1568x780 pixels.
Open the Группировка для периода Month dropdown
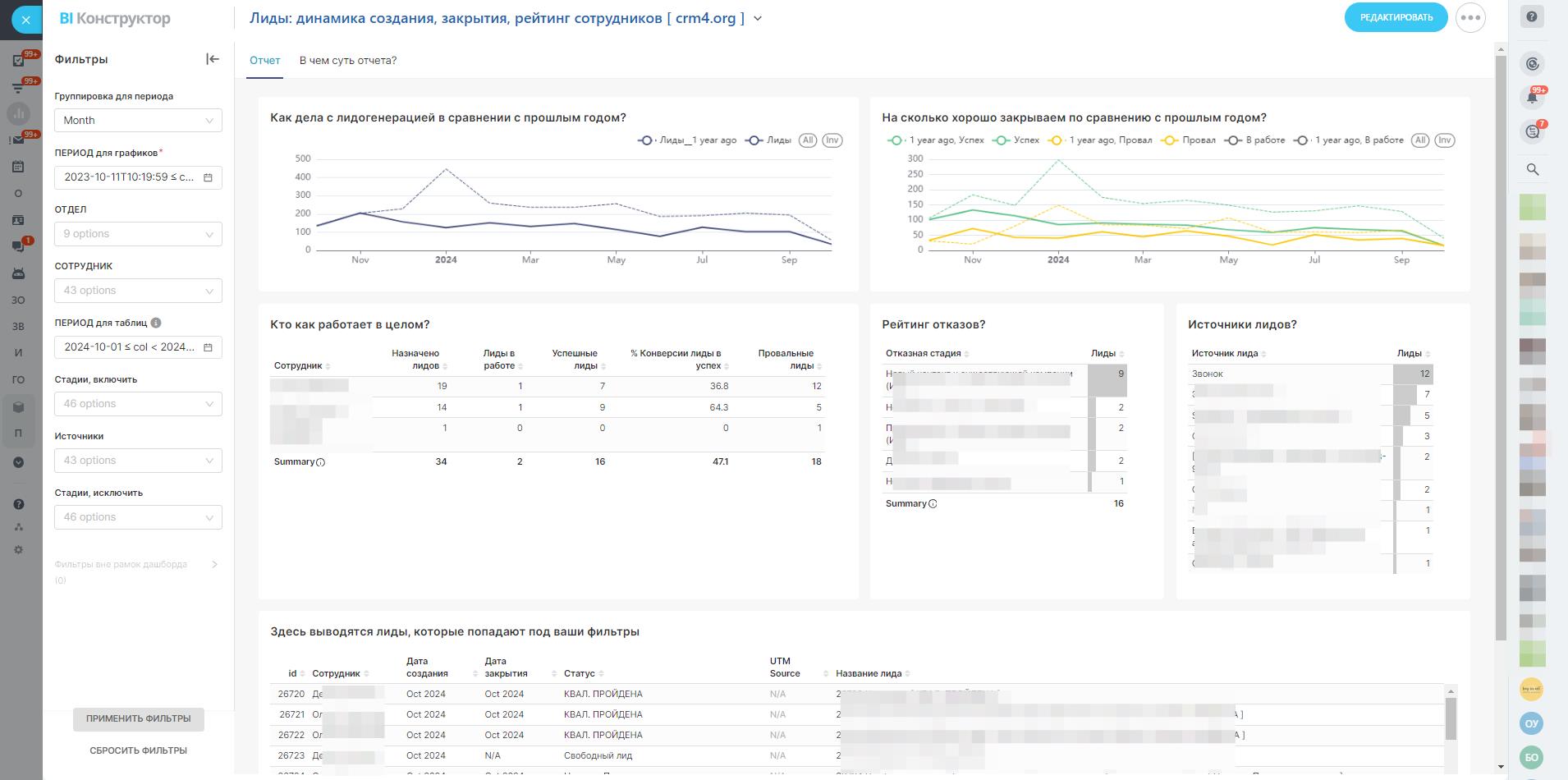click(138, 121)
